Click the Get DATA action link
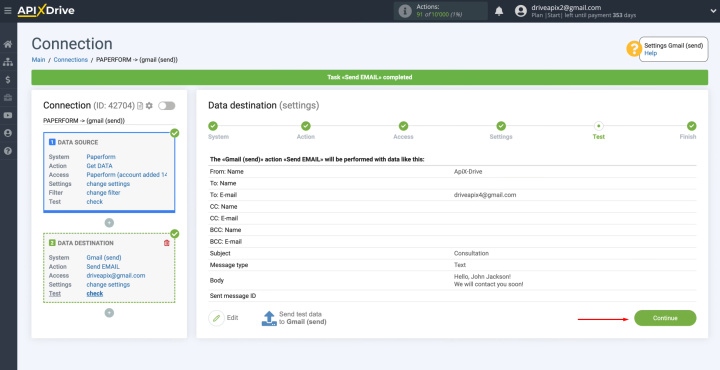This screenshot has width=720, height=370. [99, 166]
